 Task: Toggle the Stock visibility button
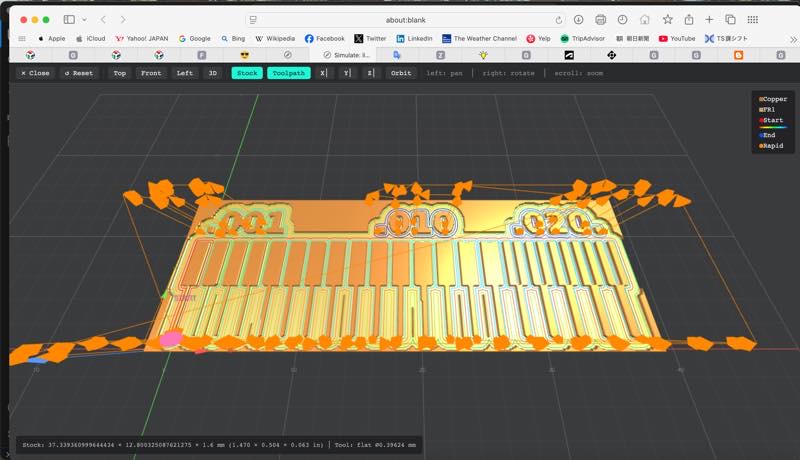point(246,73)
